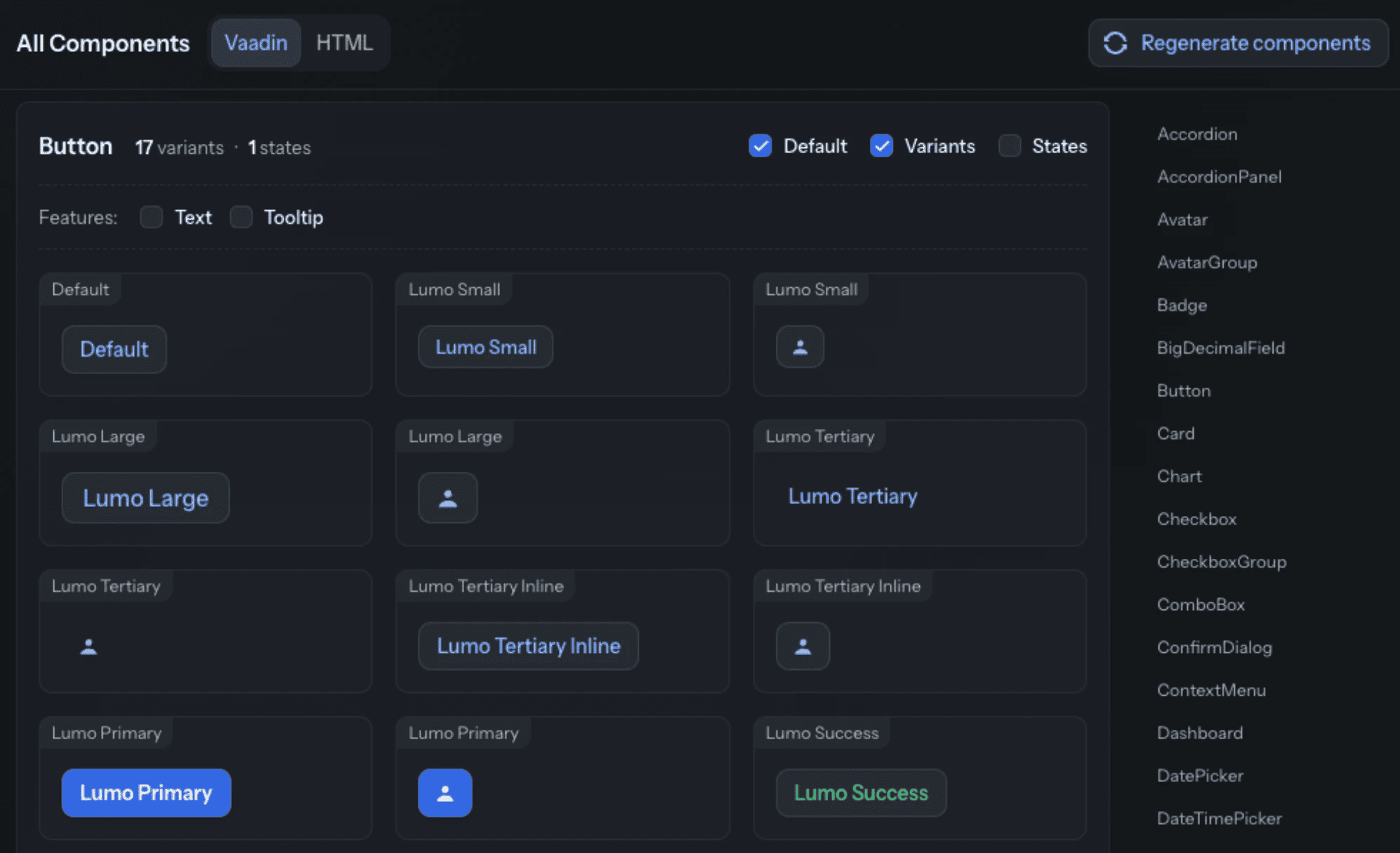The height and width of the screenshot is (853, 1400).
Task: Click the All Components heading
Action: coord(103,44)
